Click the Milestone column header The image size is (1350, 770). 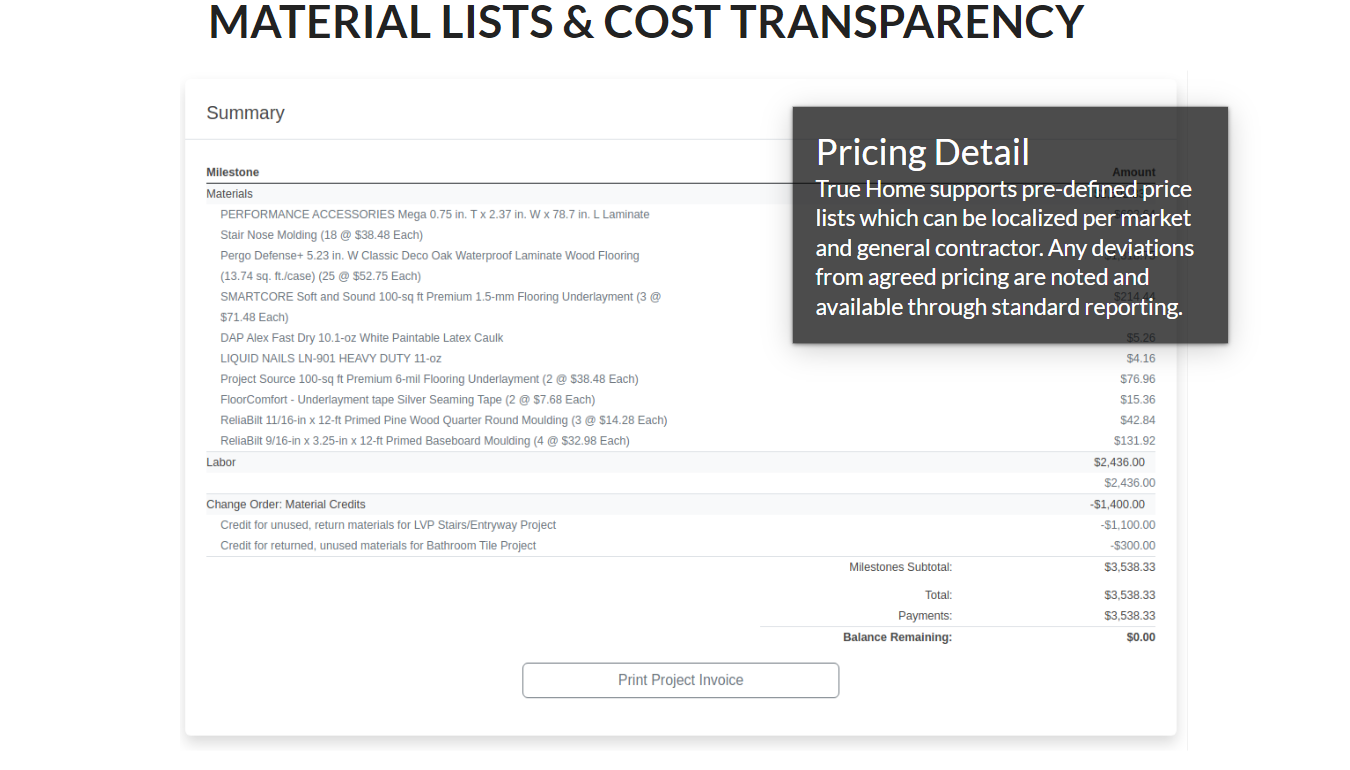pyautogui.click(x=232, y=172)
